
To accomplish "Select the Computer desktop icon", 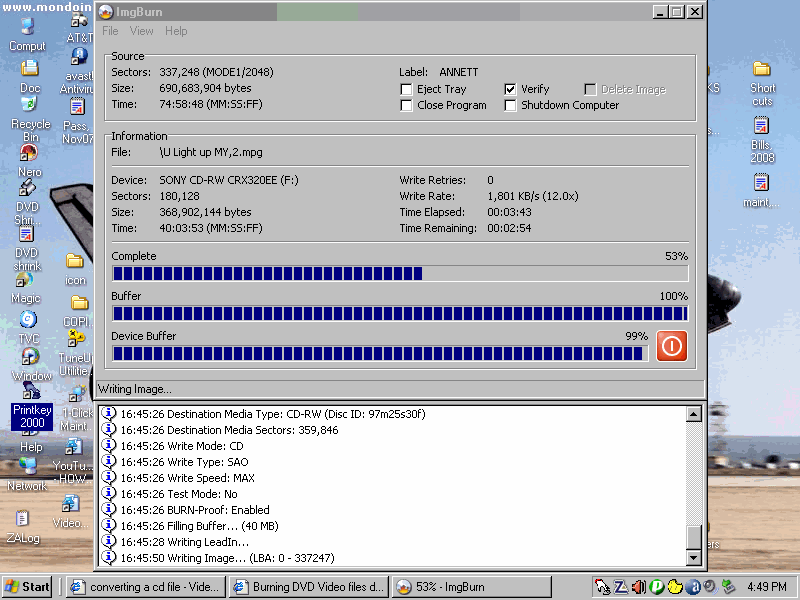I will [28, 35].
